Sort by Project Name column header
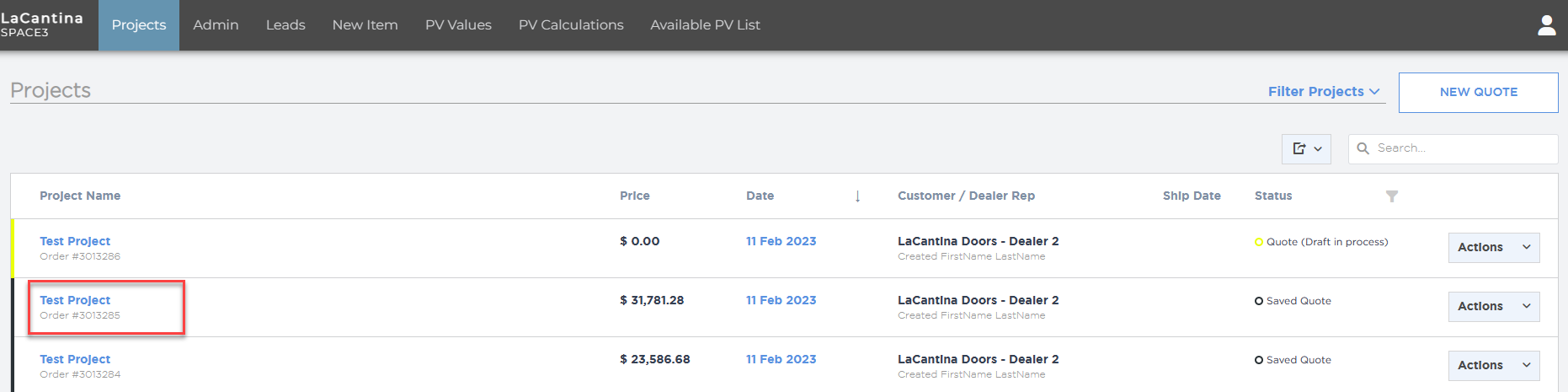The width and height of the screenshot is (1568, 392). pyautogui.click(x=80, y=196)
